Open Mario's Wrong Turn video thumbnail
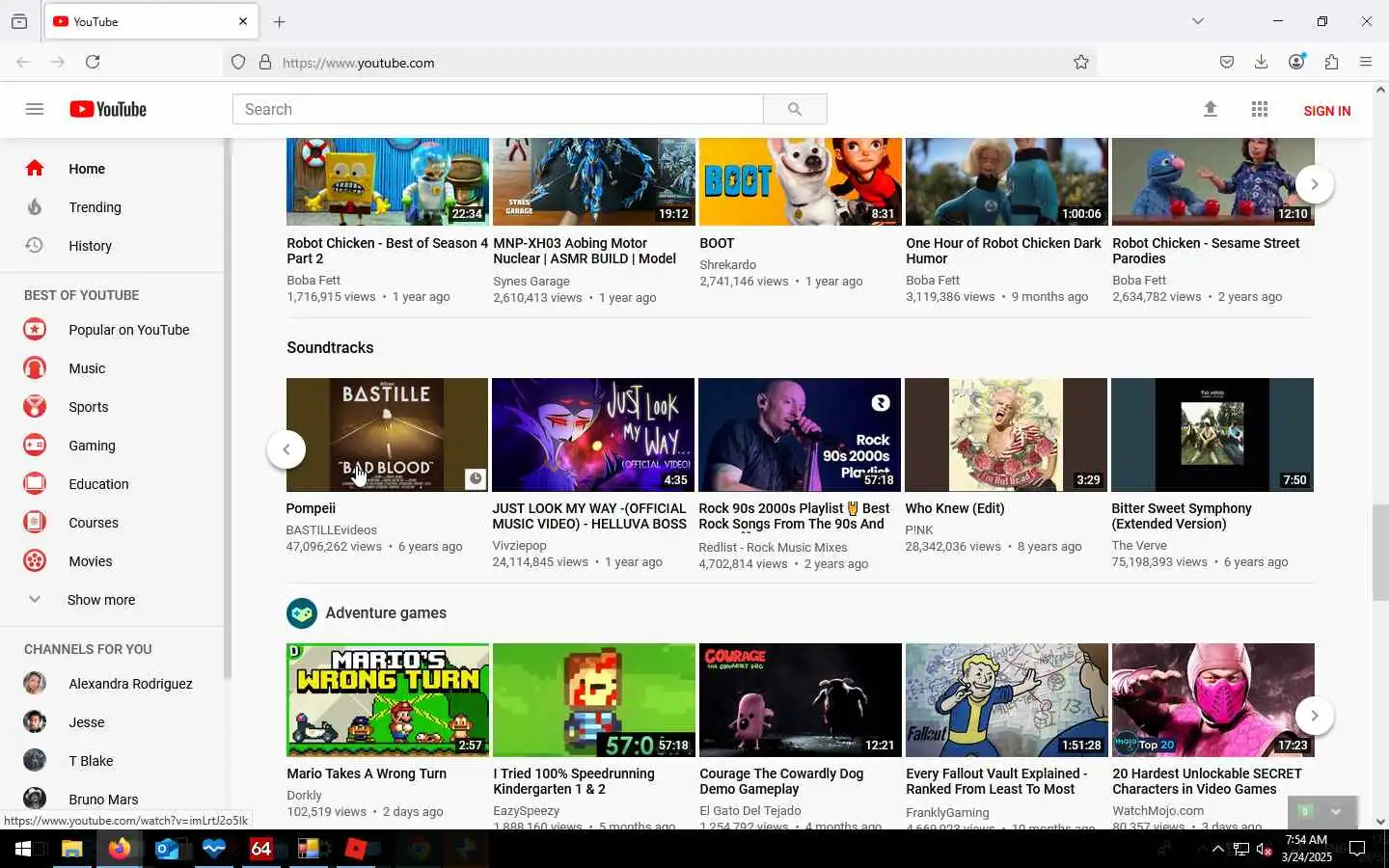This screenshot has width=1389, height=868. [388, 700]
